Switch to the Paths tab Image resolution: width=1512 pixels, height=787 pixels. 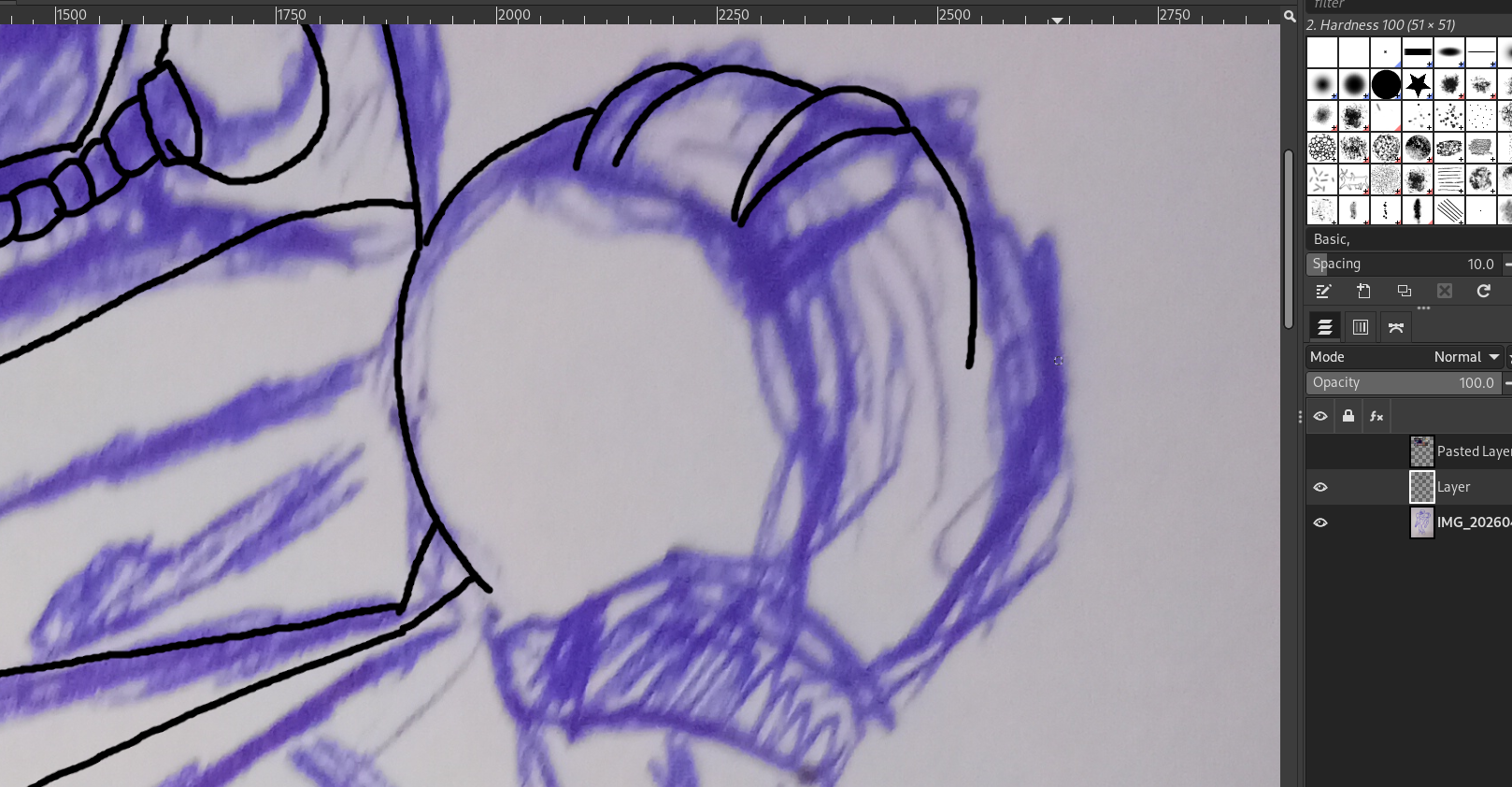tap(1396, 327)
